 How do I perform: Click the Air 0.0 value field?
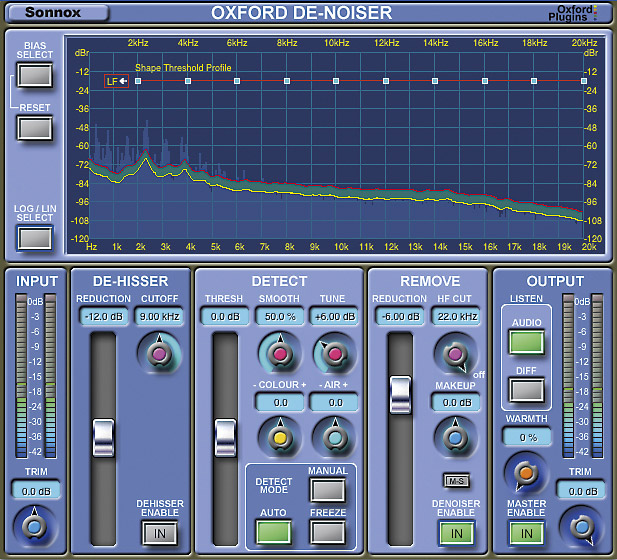[335, 403]
